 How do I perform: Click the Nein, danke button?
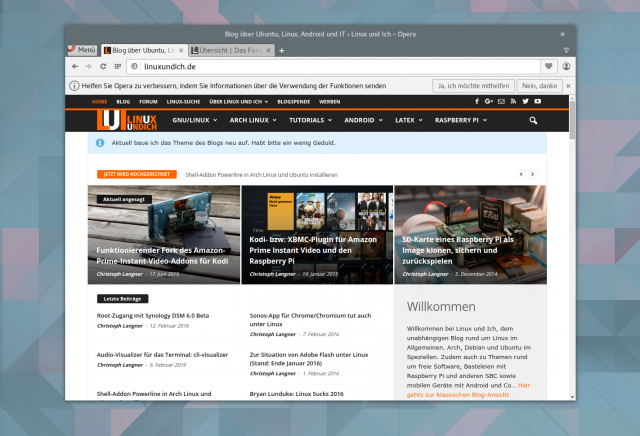click(x=539, y=86)
